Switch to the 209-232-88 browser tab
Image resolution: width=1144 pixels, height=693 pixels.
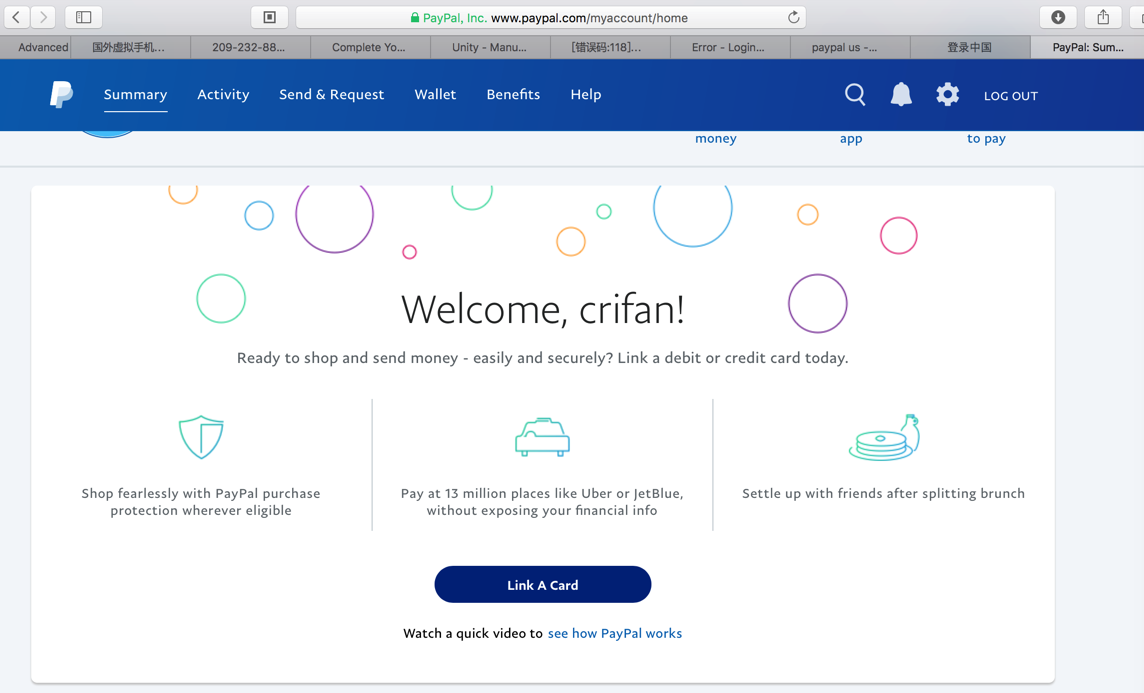click(x=250, y=47)
